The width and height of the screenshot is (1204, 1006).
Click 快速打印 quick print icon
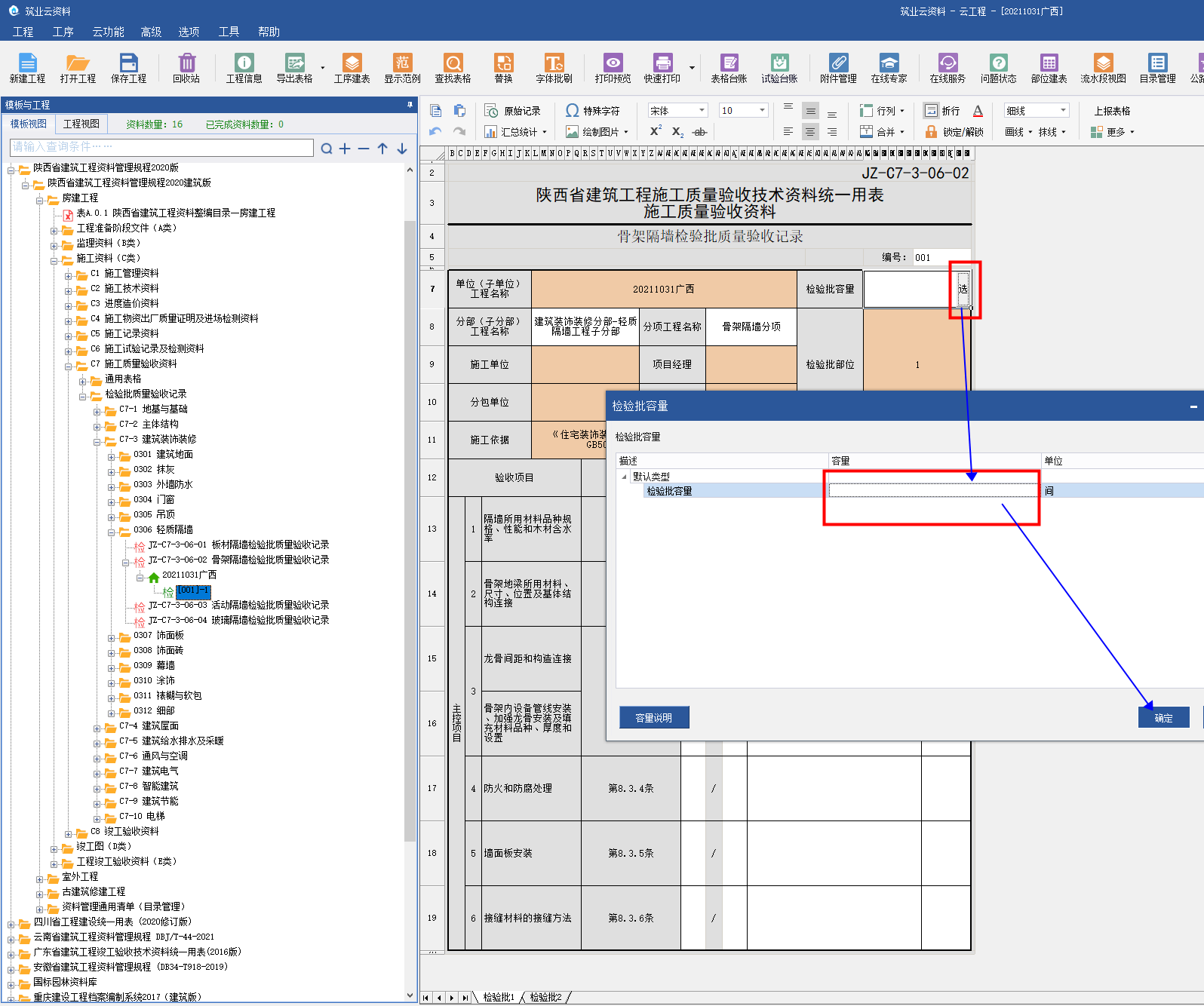point(662,68)
